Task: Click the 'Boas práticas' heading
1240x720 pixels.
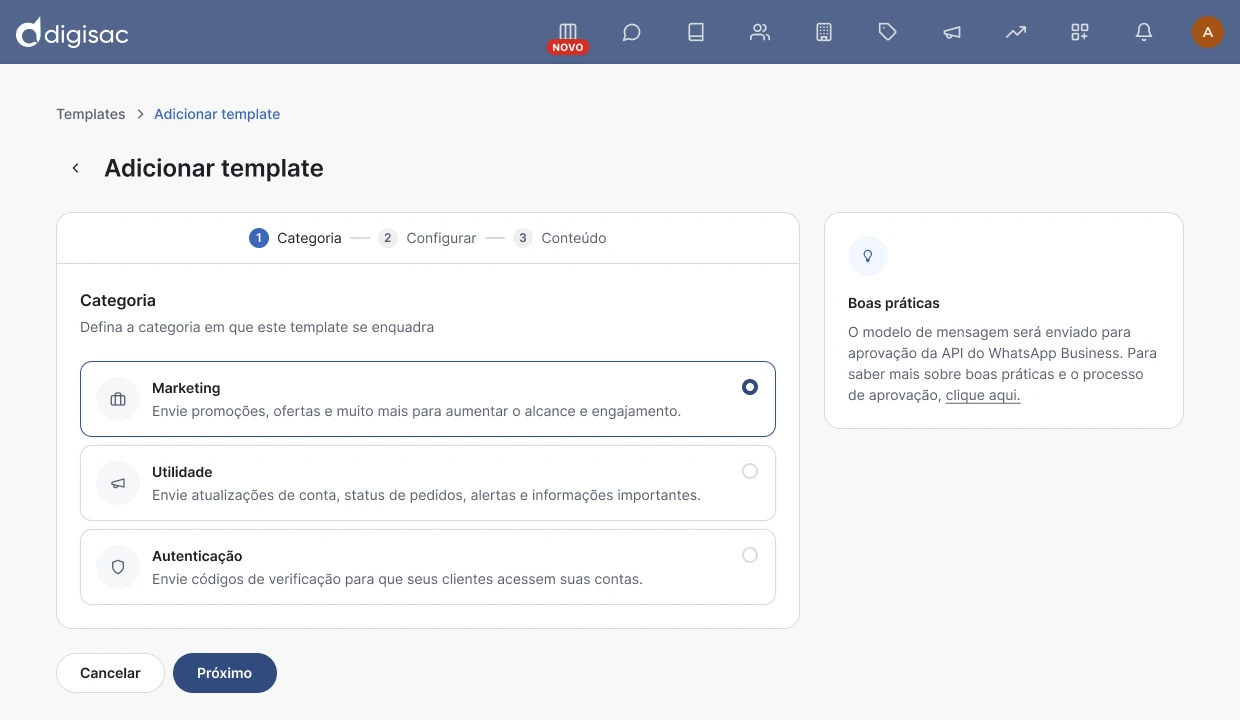Action: pyautogui.click(x=894, y=303)
